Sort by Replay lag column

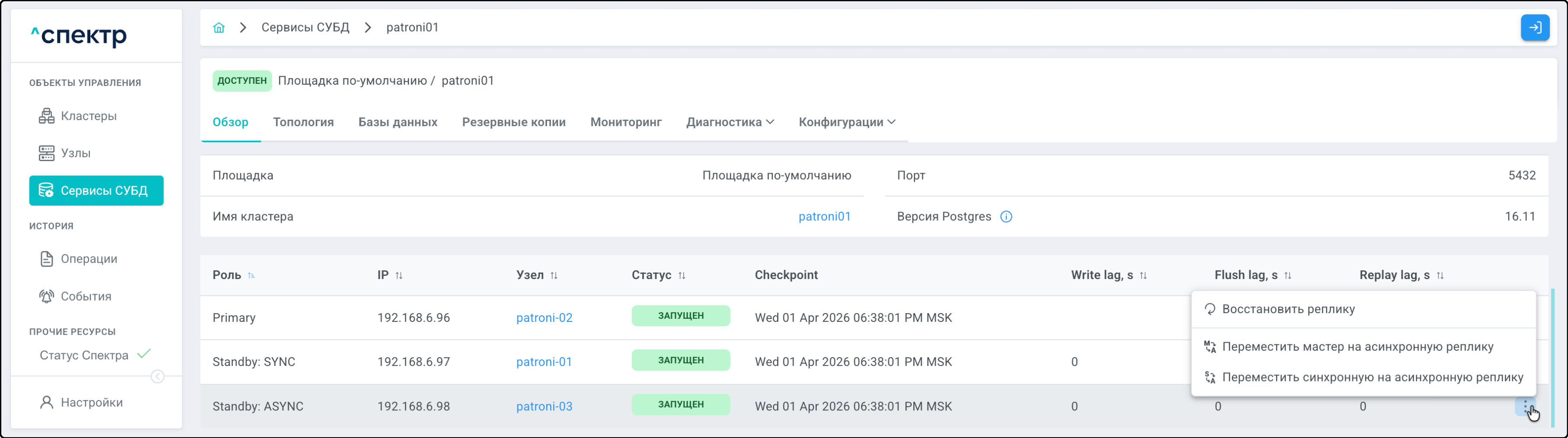[x=1440, y=276]
